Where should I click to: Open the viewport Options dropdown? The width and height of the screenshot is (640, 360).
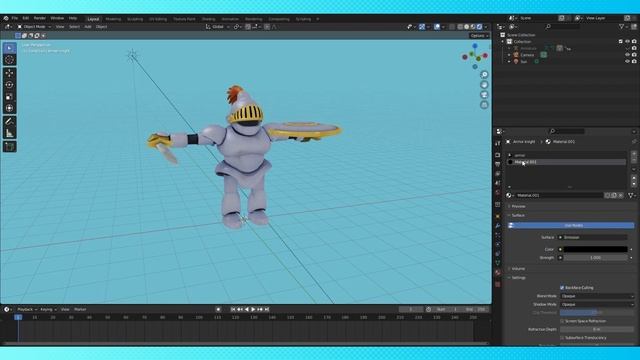click(x=479, y=36)
